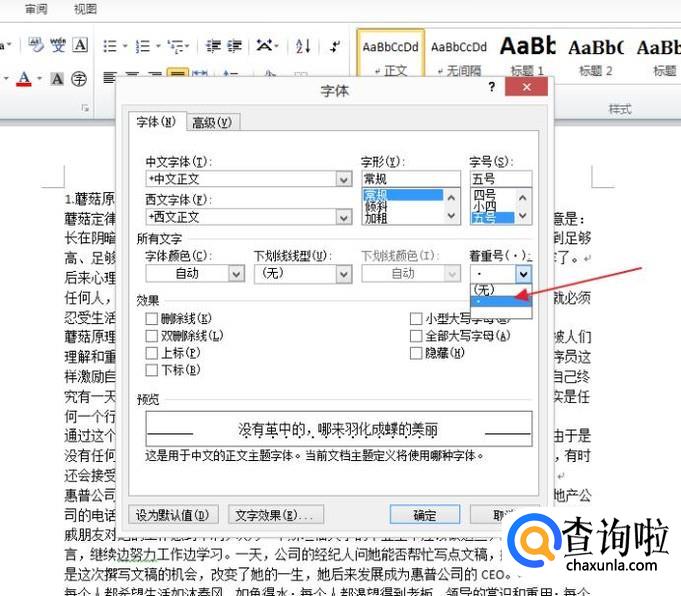The image size is (681, 596).
Task: Open the Font Color dropdown arrow
Action: tap(40, 79)
